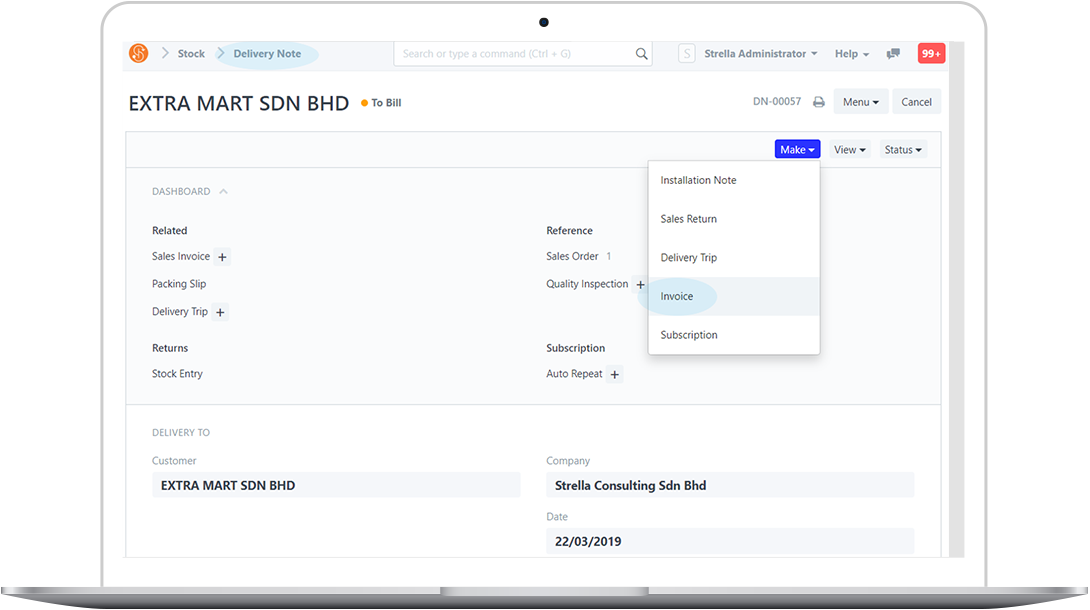This screenshot has width=1090, height=610.
Task: Go to Stock breadcrumb link
Action: 191,54
